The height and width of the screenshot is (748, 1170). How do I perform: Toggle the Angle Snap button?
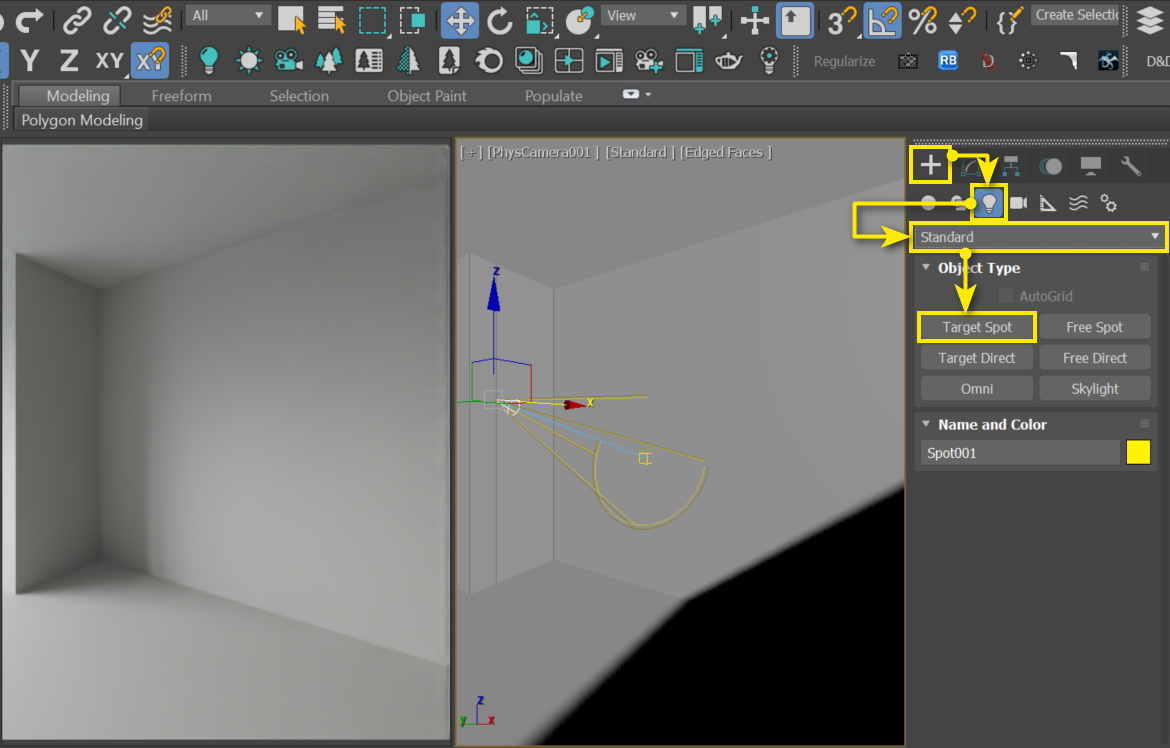882,20
